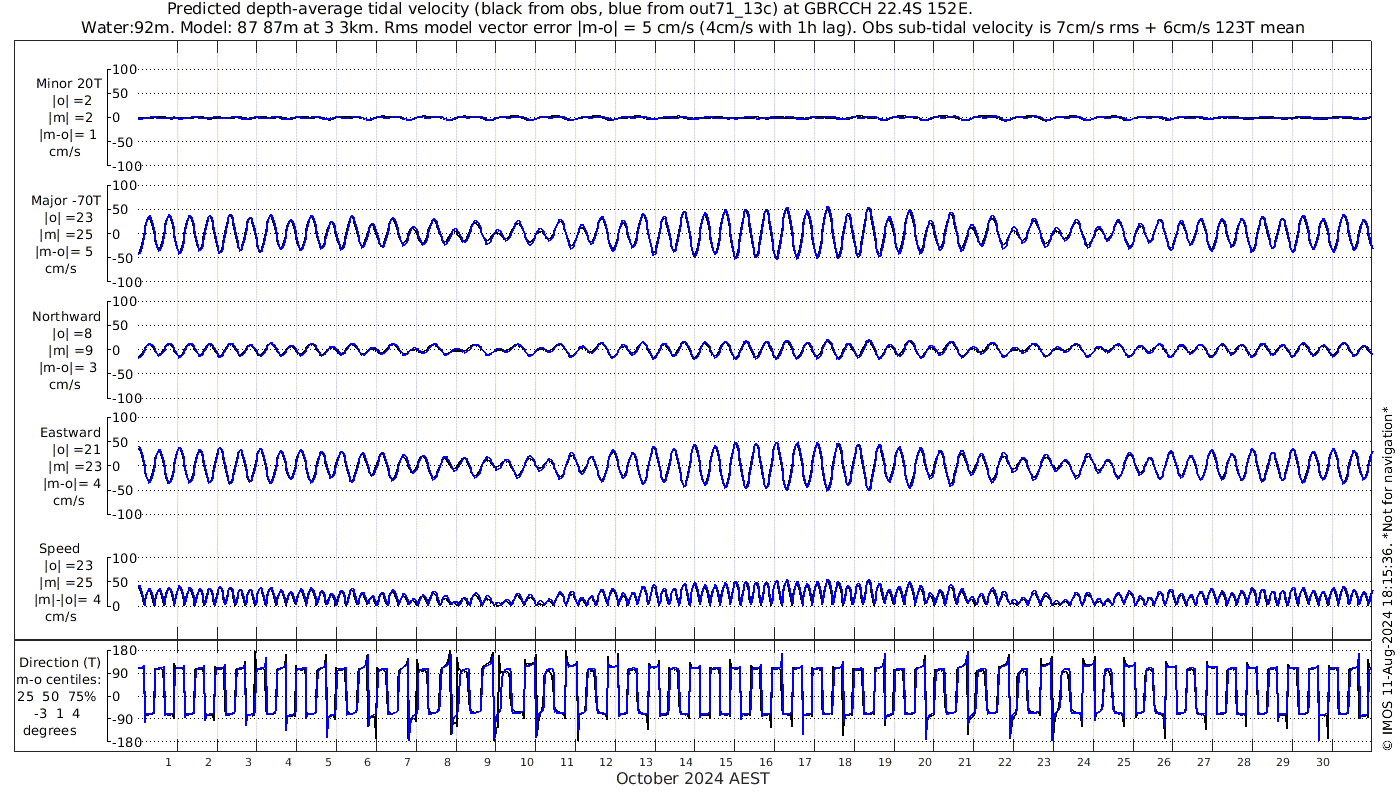This screenshot has height=800, width=1400.
Task: Click the 'Direction (T)' panel label
Action: (x=62, y=662)
